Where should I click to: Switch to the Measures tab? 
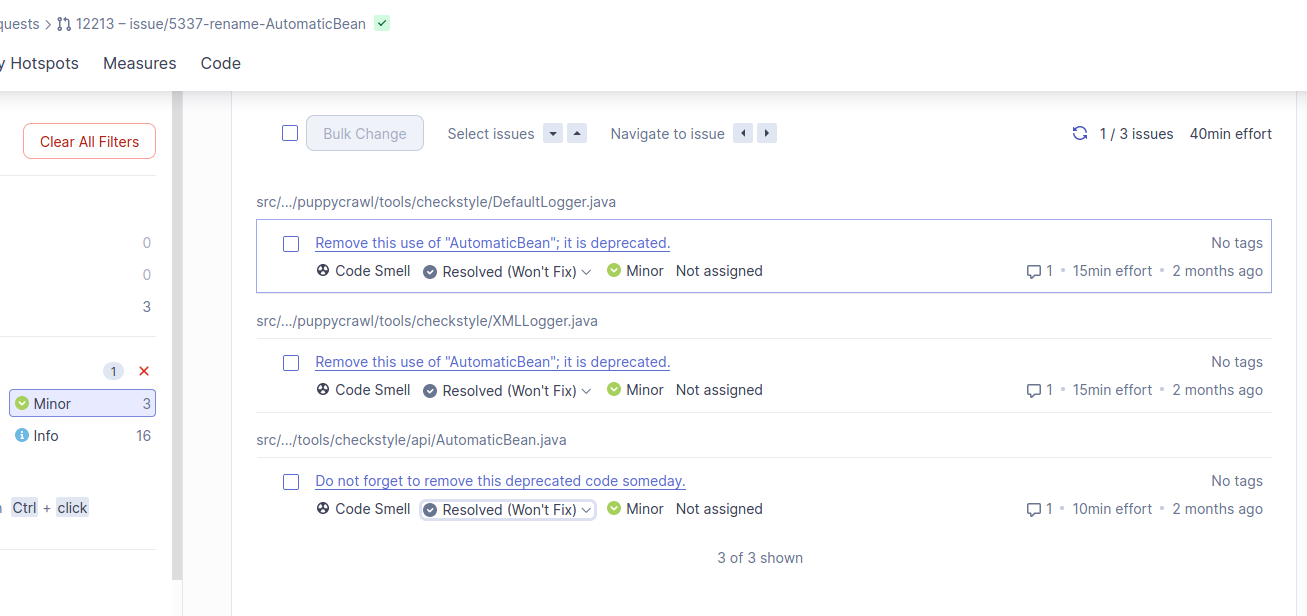click(x=140, y=63)
